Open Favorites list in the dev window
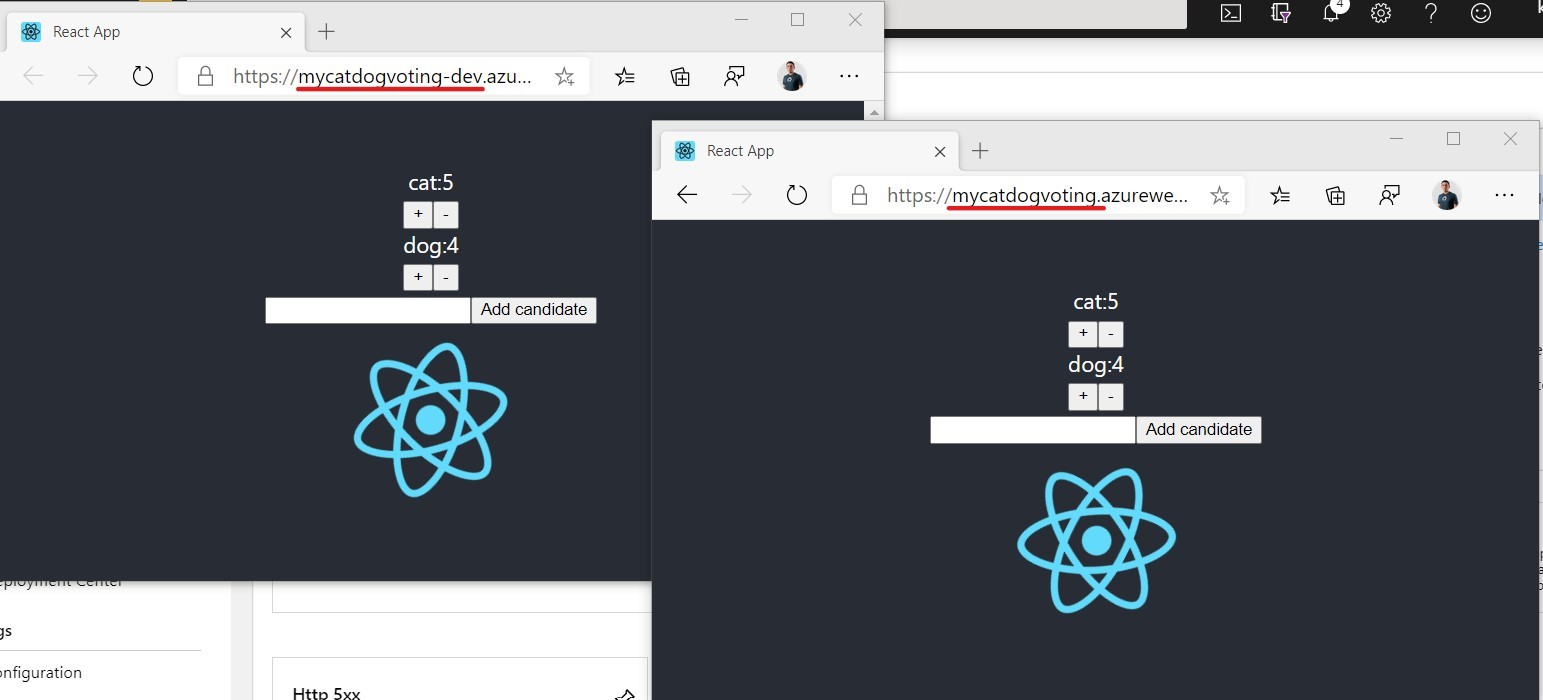 point(625,76)
